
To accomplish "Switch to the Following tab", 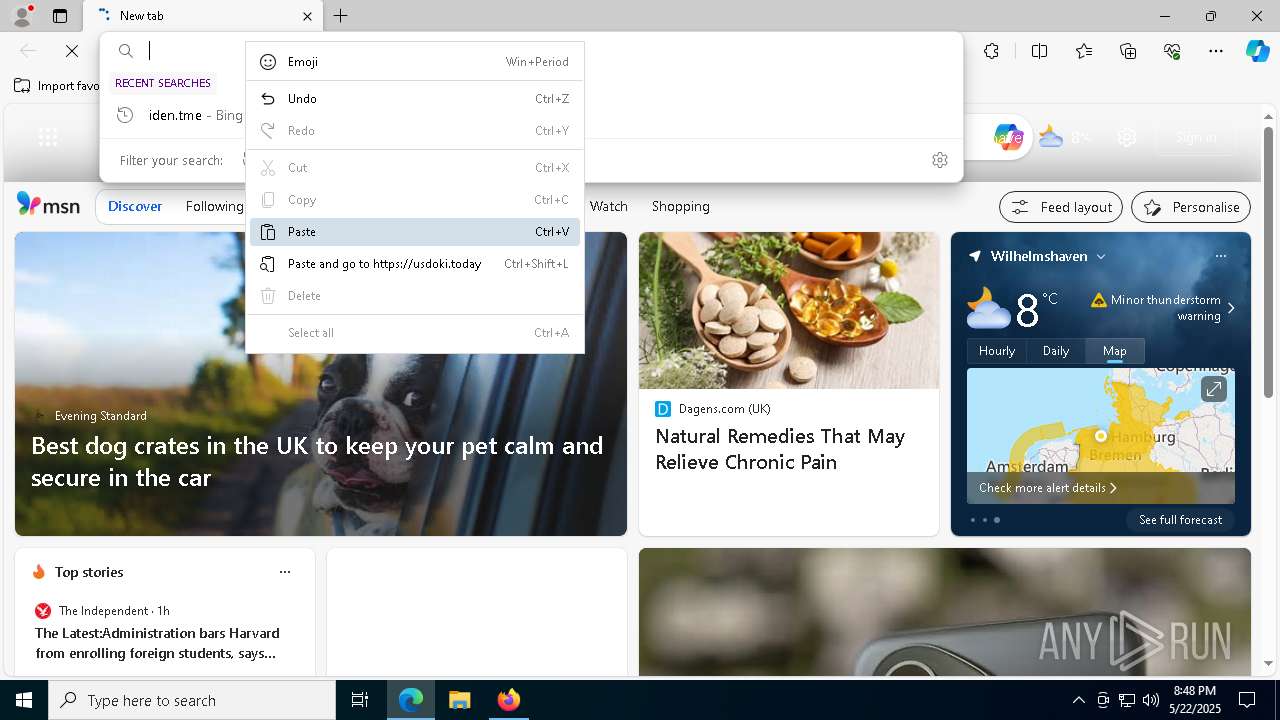I will click(214, 206).
